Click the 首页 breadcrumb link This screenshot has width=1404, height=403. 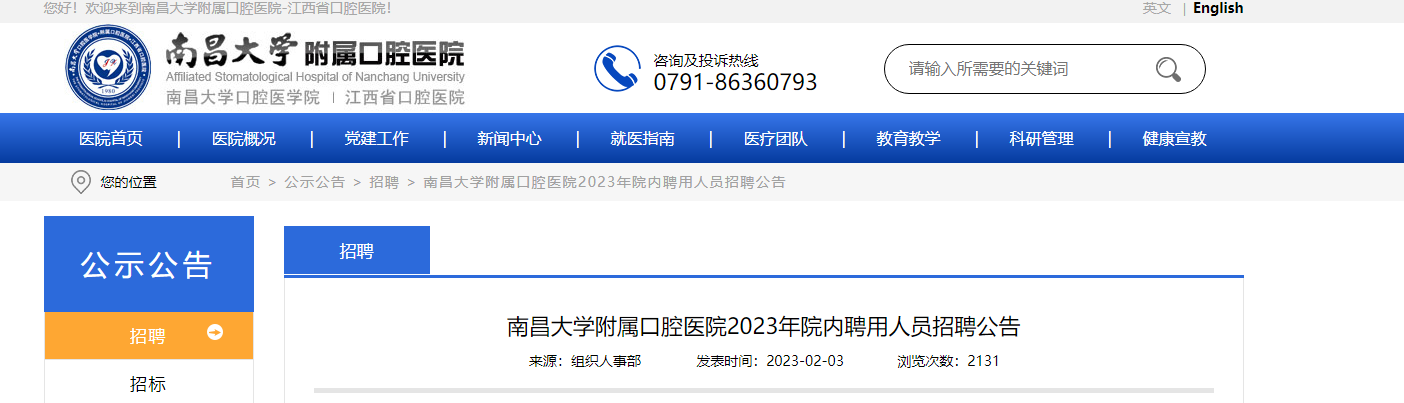245,182
